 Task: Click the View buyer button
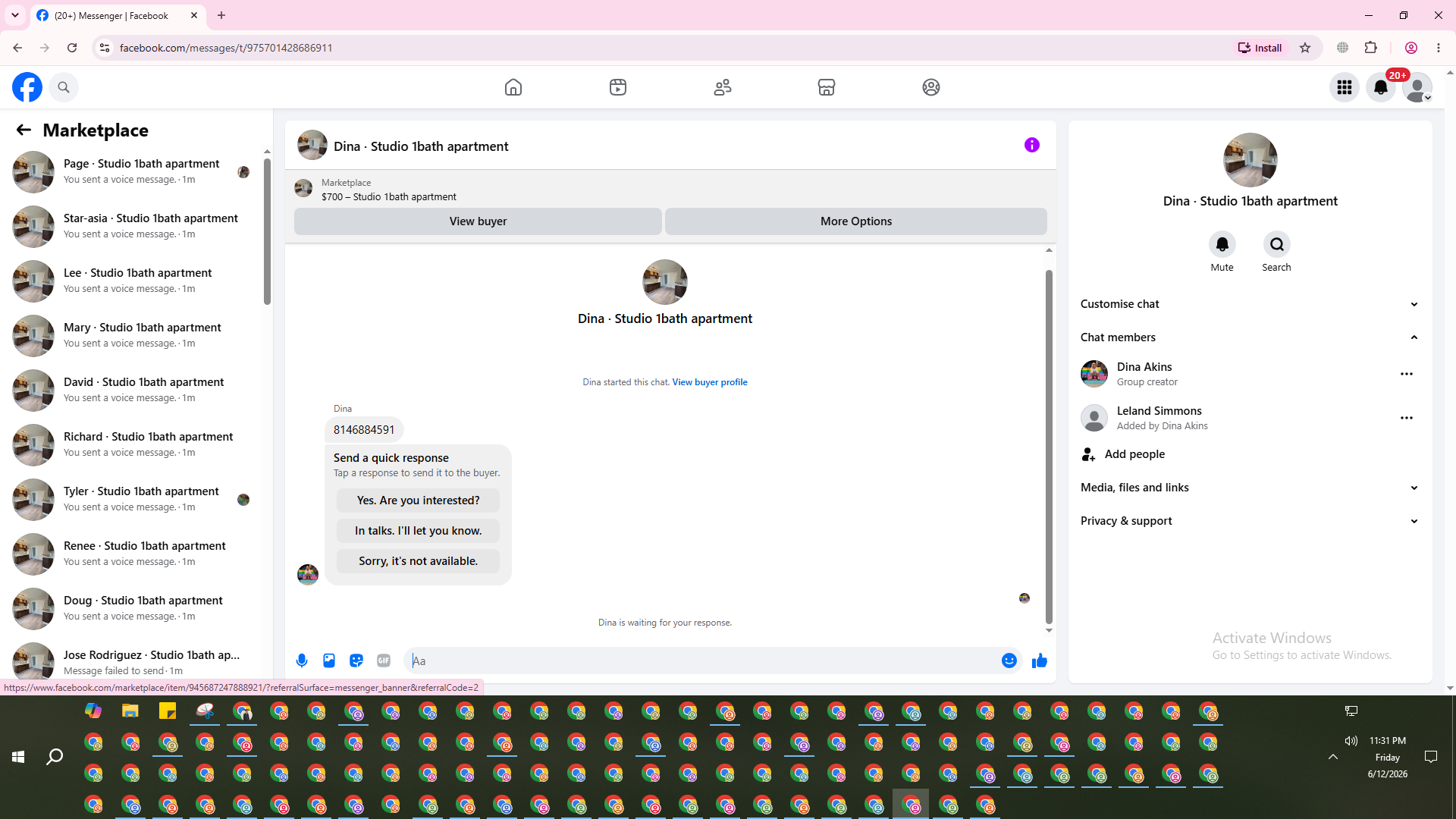(478, 221)
